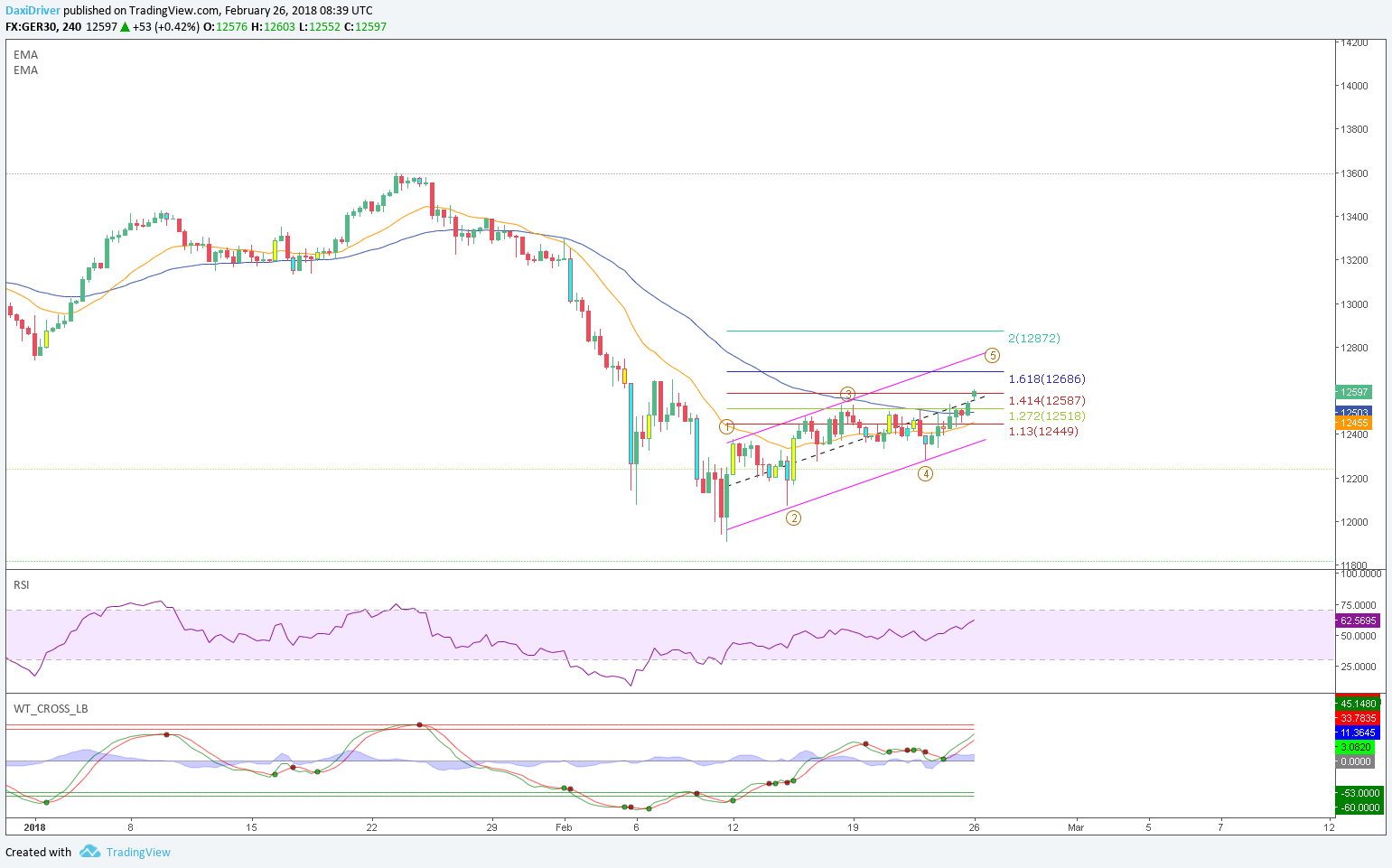Click the Feb date axis label
The image size is (1392, 868).
pos(564,826)
